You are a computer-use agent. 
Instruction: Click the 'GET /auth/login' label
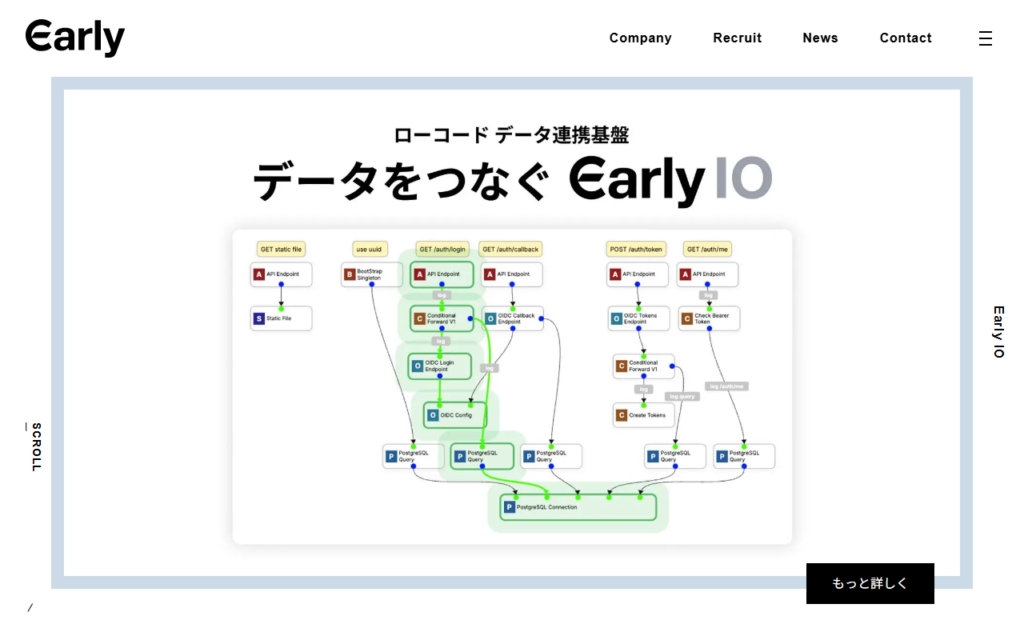pyautogui.click(x=442, y=249)
